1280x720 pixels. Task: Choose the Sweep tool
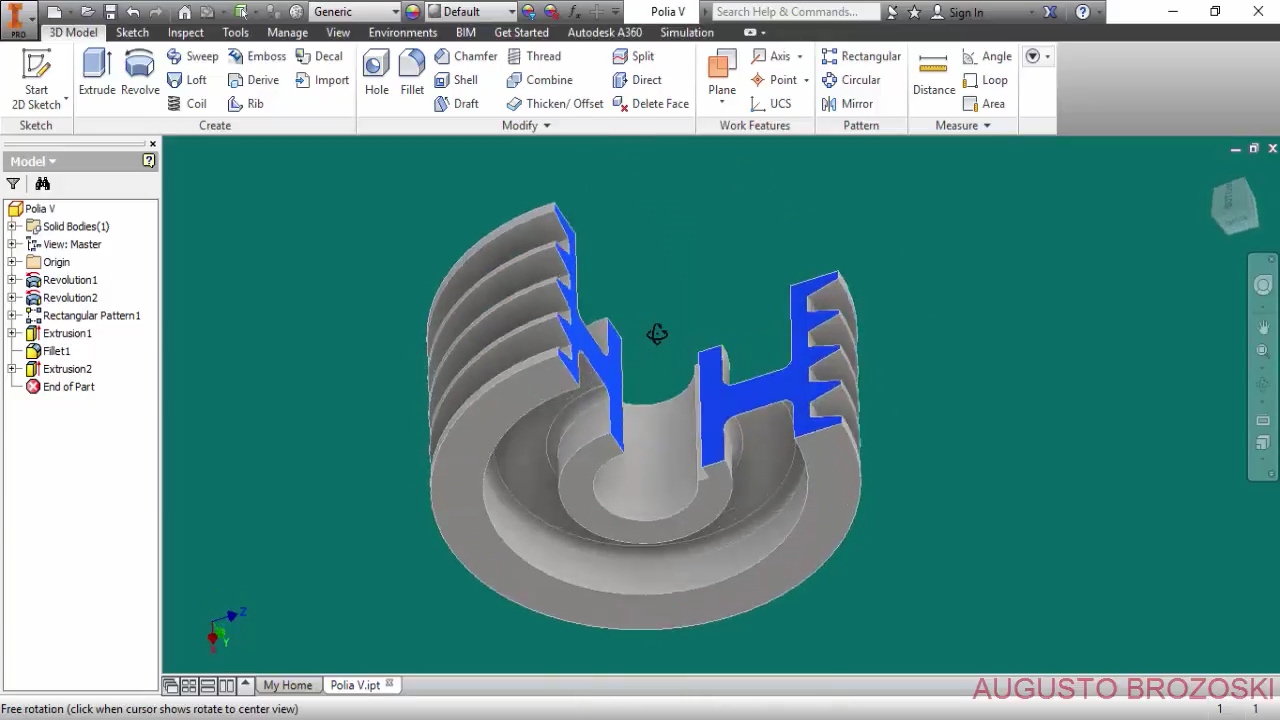tap(192, 56)
